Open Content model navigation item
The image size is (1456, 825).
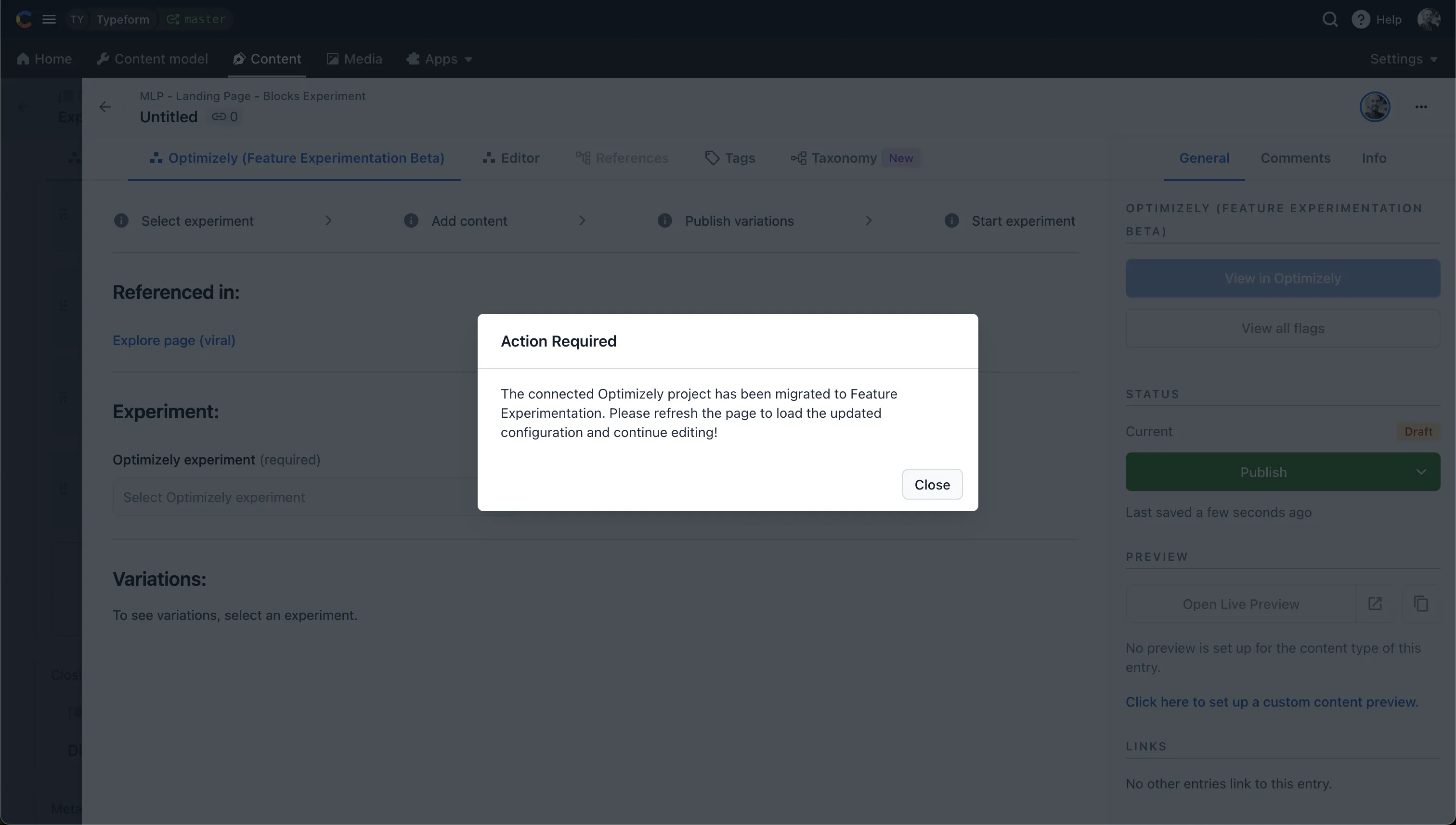[x=153, y=59]
